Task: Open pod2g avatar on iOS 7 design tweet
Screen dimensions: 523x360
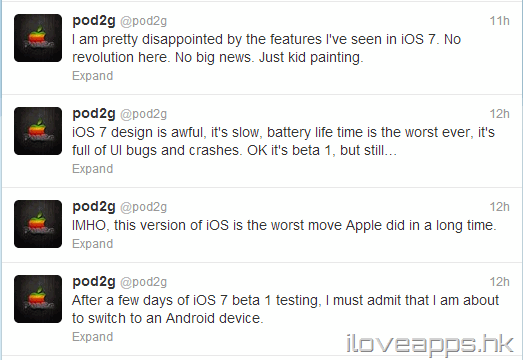Action: (x=38, y=131)
